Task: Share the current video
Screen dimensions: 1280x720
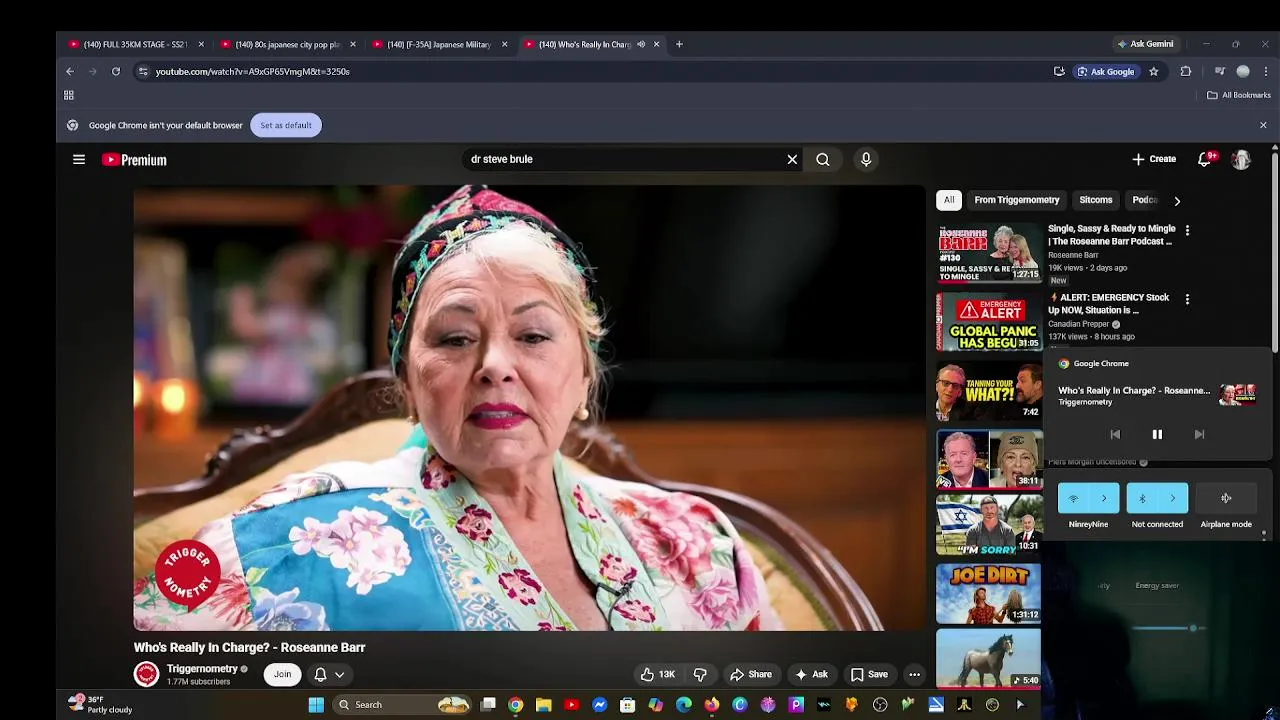Action: 751,674
